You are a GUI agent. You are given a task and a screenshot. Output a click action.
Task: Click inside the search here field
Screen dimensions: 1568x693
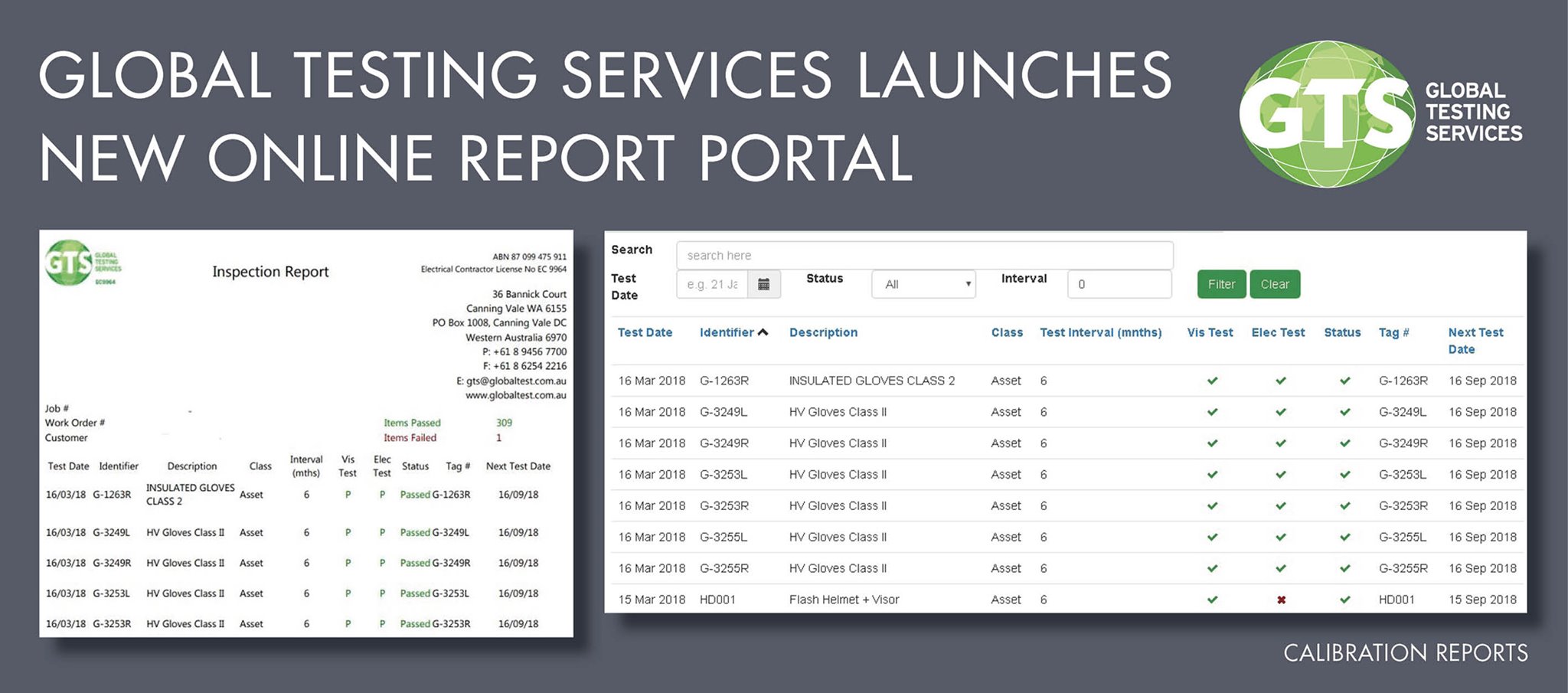click(842, 255)
